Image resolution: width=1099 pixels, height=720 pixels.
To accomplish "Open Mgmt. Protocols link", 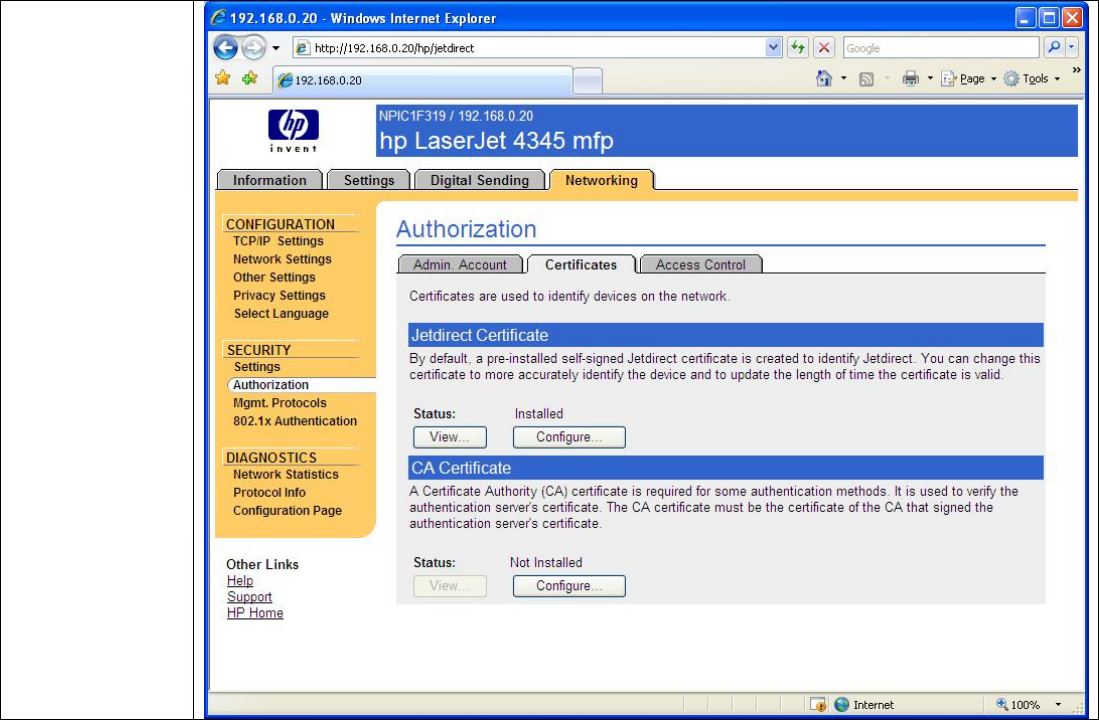I will [280, 403].
